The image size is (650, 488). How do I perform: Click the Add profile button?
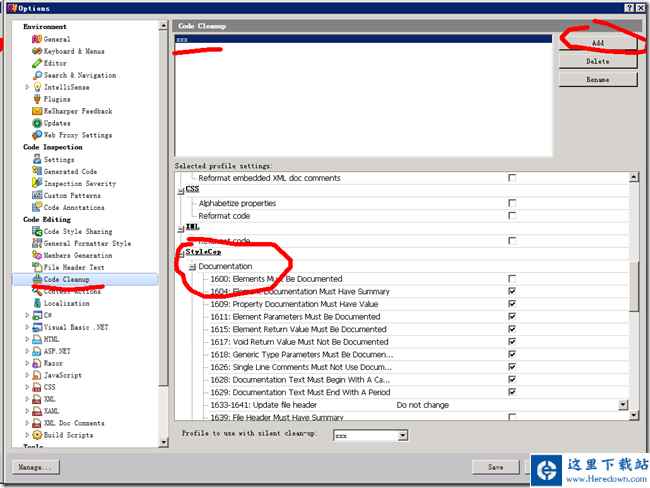(598, 43)
